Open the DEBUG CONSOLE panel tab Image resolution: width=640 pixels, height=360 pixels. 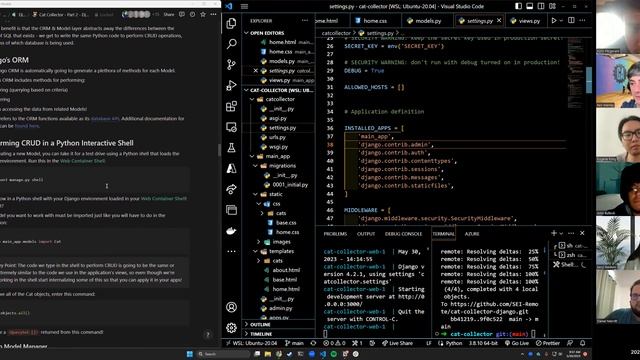pyautogui.click(x=403, y=234)
